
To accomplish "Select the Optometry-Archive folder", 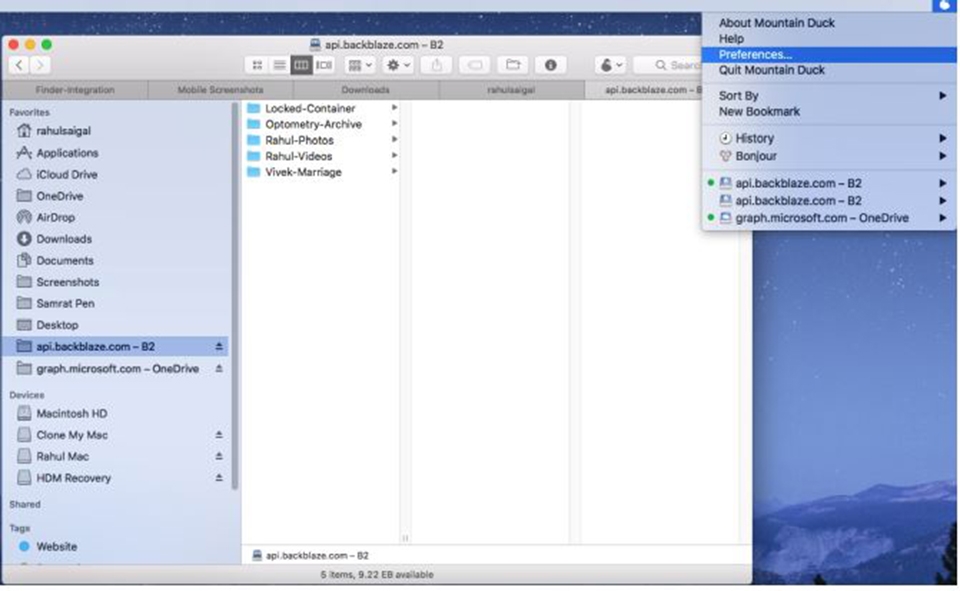I will (313, 124).
